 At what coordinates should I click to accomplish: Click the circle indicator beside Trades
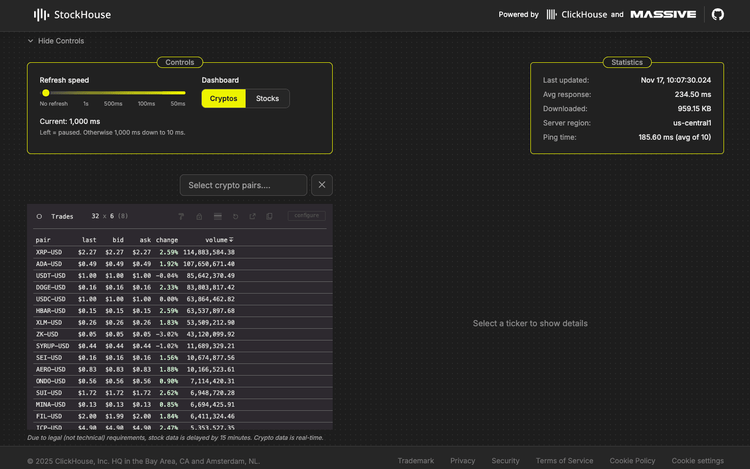tap(39, 216)
